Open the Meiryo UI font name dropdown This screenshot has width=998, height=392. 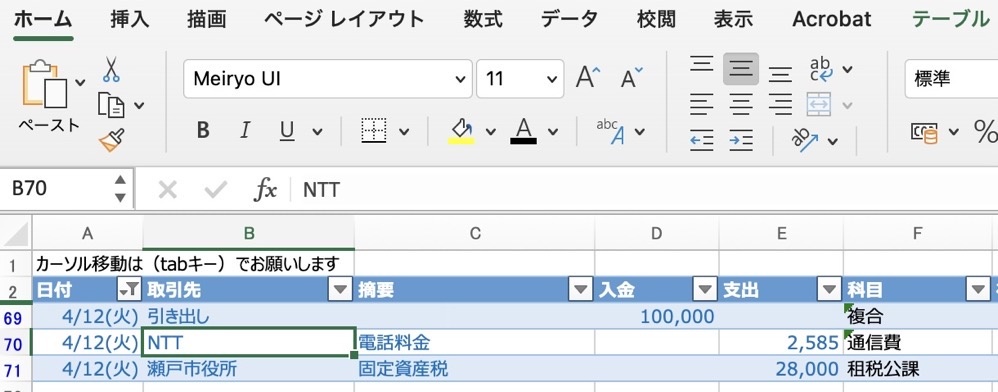click(x=460, y=79)
